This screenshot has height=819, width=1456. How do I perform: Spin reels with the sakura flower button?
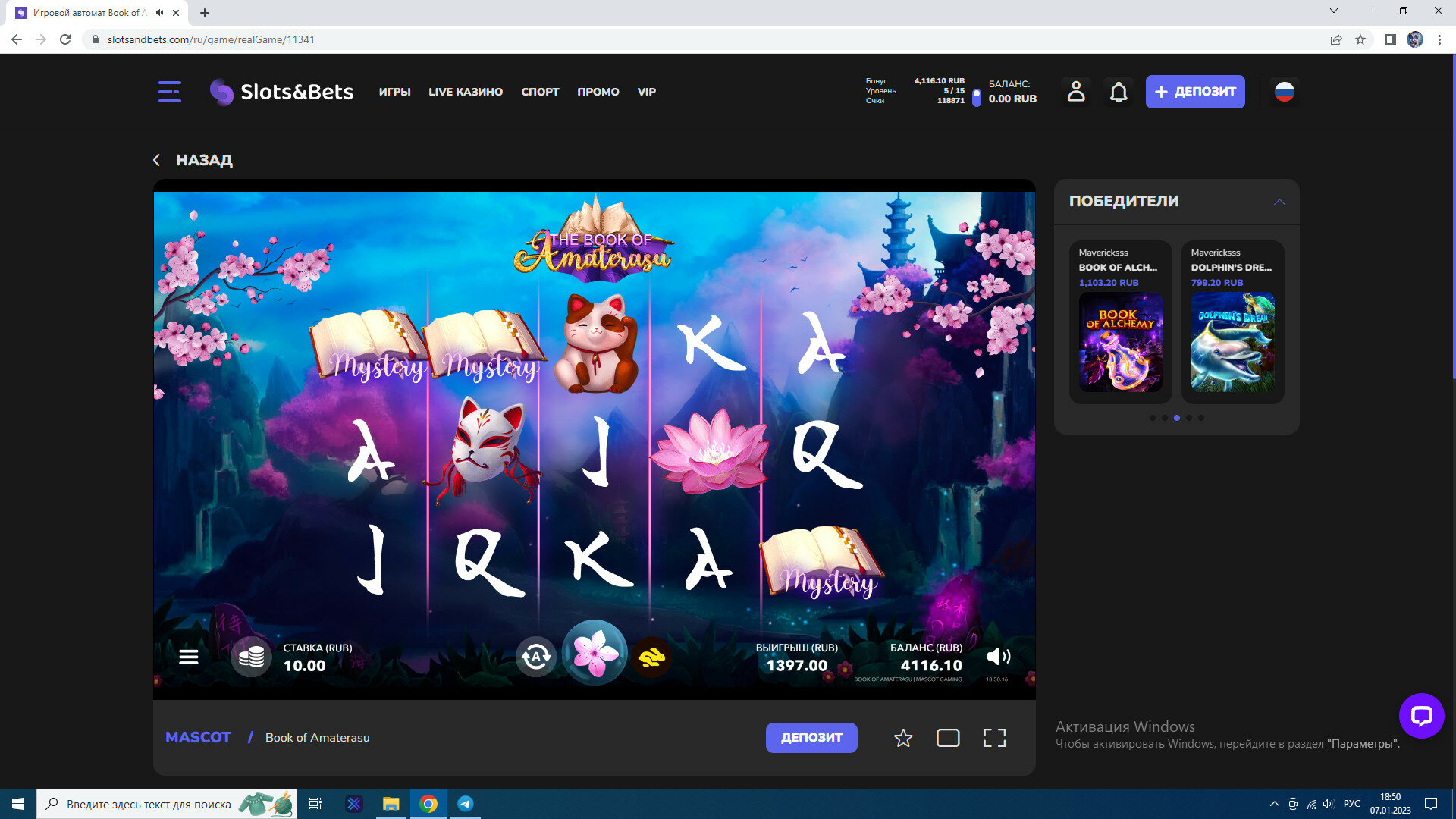pyautogui.click(x=595, y=654)
